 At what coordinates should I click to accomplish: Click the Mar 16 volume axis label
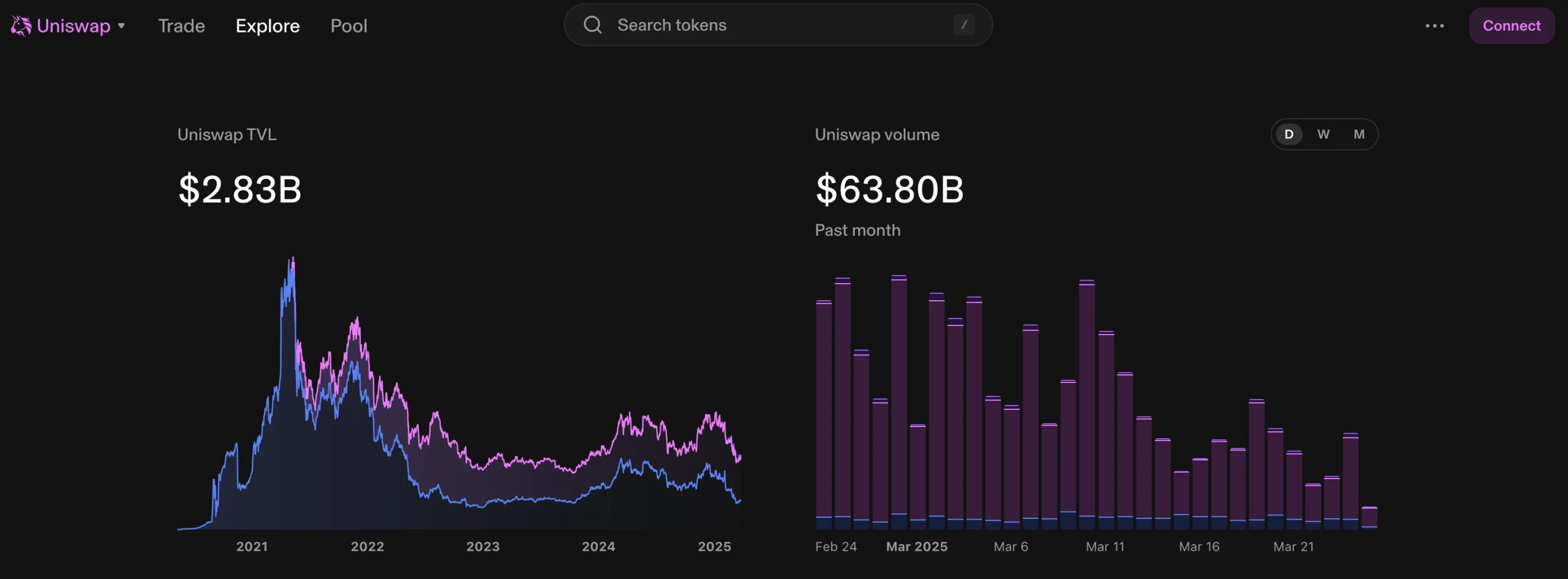pos(1199,547)
